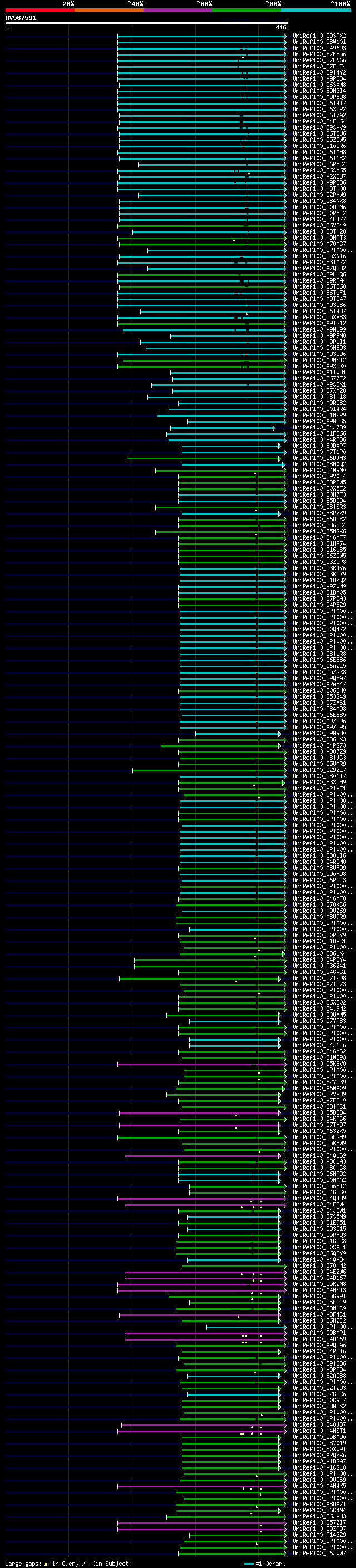Select label UniRef100_Q7XY20
Image resolution: width=356 pixels, height=1568 pixels.
click(319, 391)
